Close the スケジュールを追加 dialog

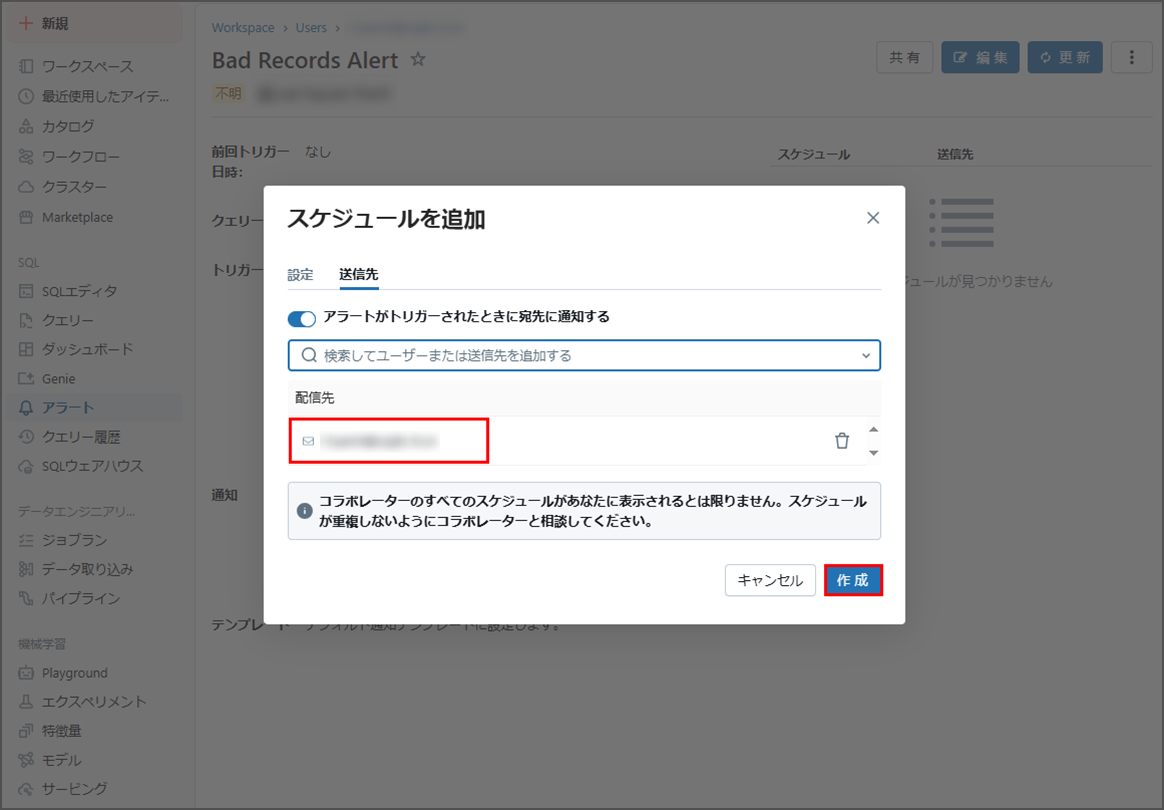coord(873,218)
